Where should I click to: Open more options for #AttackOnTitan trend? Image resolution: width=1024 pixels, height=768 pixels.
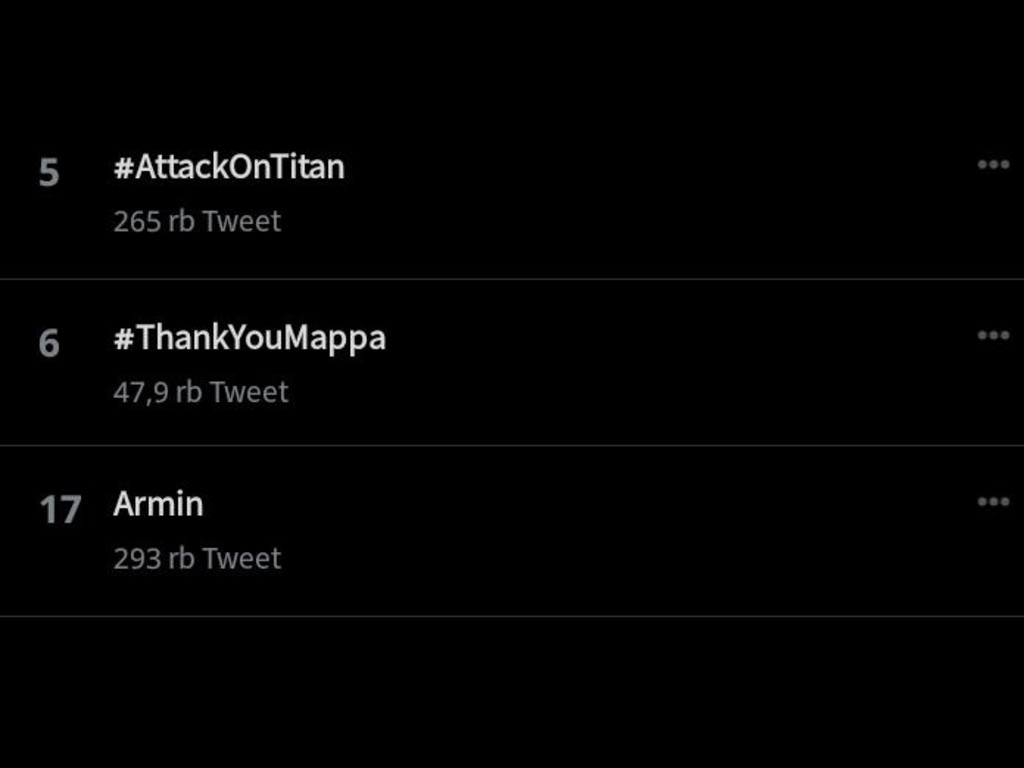993,165
